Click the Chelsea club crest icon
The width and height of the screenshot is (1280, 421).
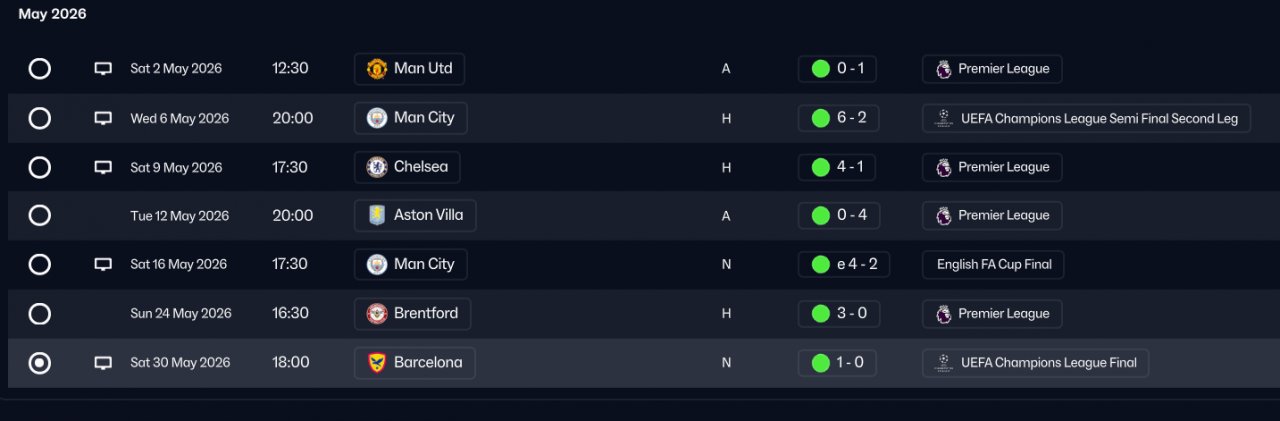coord(377,167)
